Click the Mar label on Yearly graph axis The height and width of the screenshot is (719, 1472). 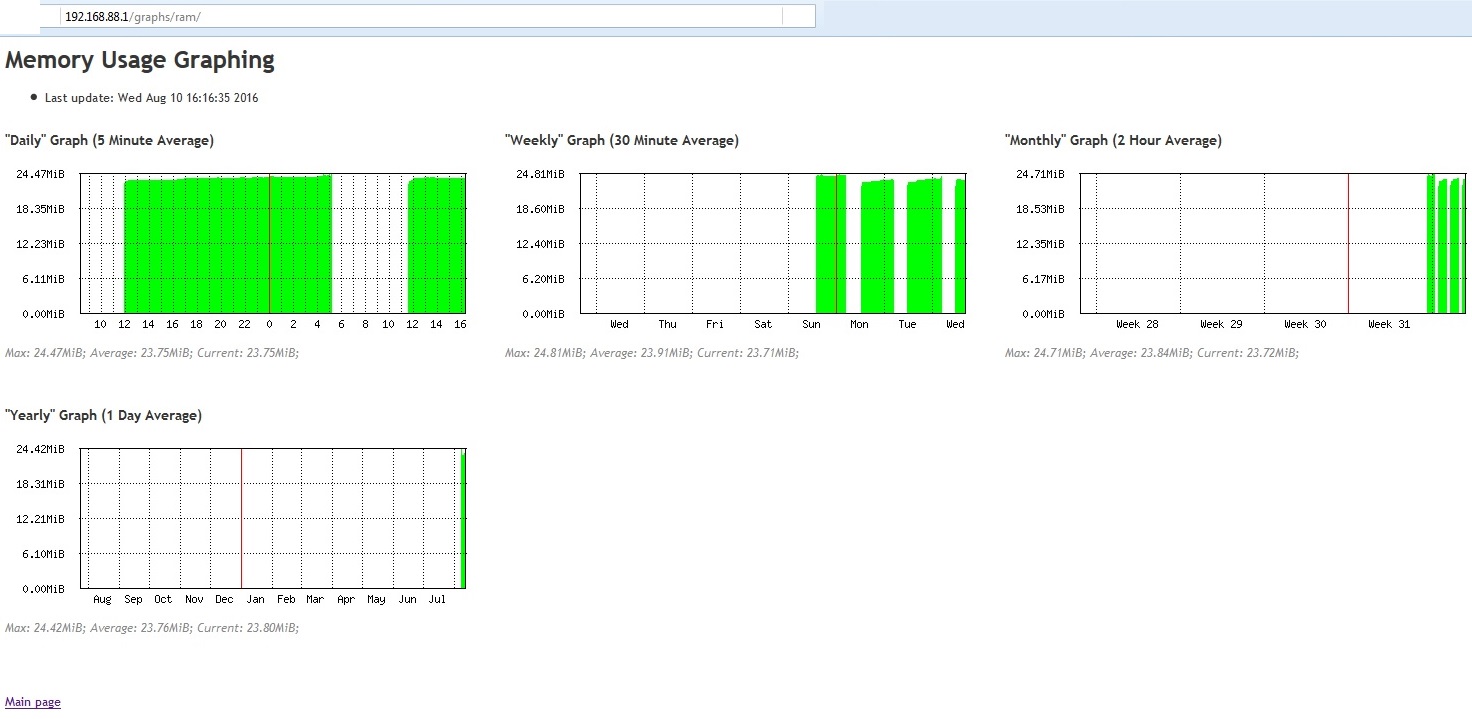(315, 599)
